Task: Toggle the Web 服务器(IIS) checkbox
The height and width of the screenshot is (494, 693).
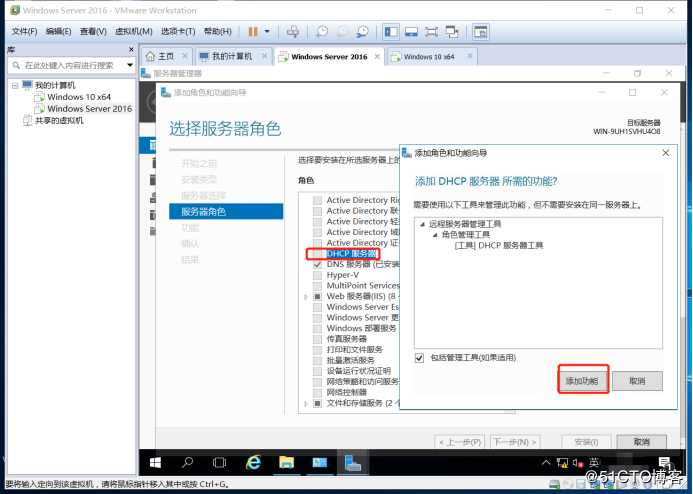Action: (317, 296)
